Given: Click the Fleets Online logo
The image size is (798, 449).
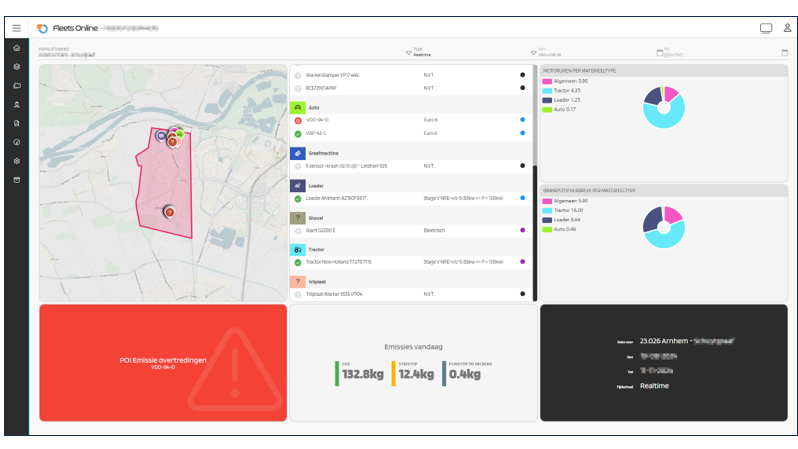Looking at the screenshot, I should tap(42, 28).
